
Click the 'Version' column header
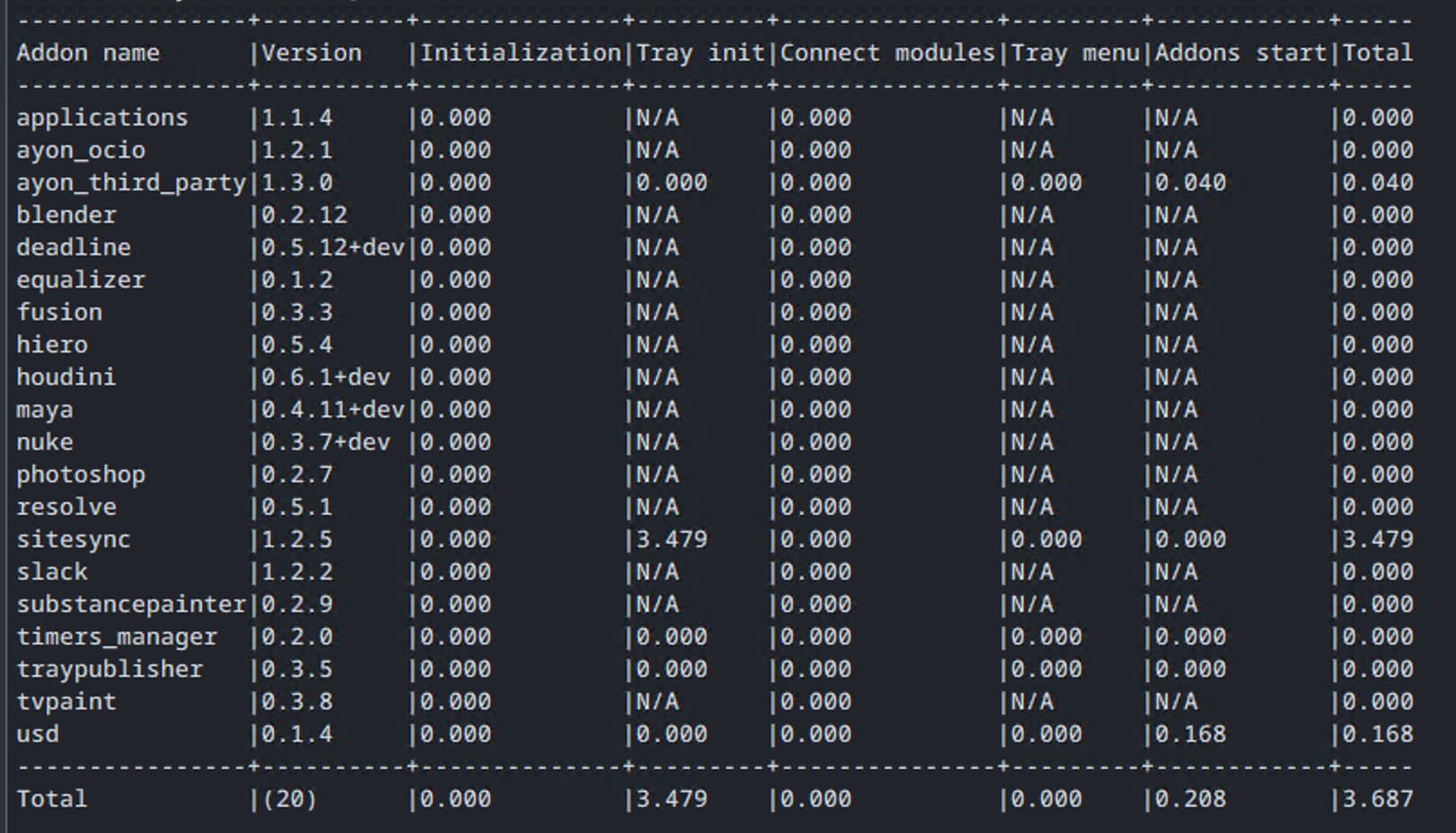coord(312,53)
